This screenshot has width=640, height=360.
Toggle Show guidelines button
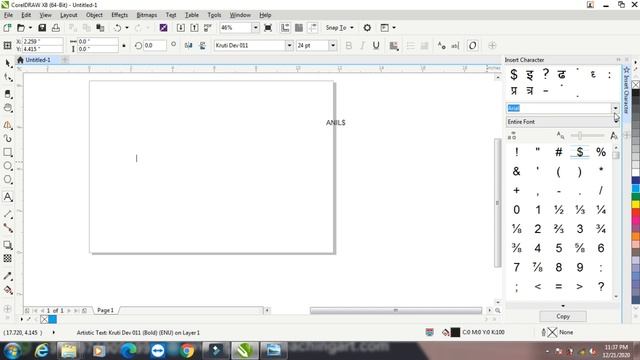click(313, 28)
